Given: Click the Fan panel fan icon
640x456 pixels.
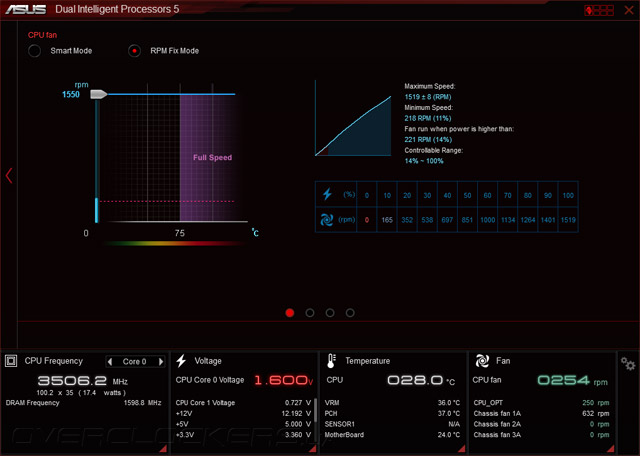Looking at the screenshot, I should [482, 361].
